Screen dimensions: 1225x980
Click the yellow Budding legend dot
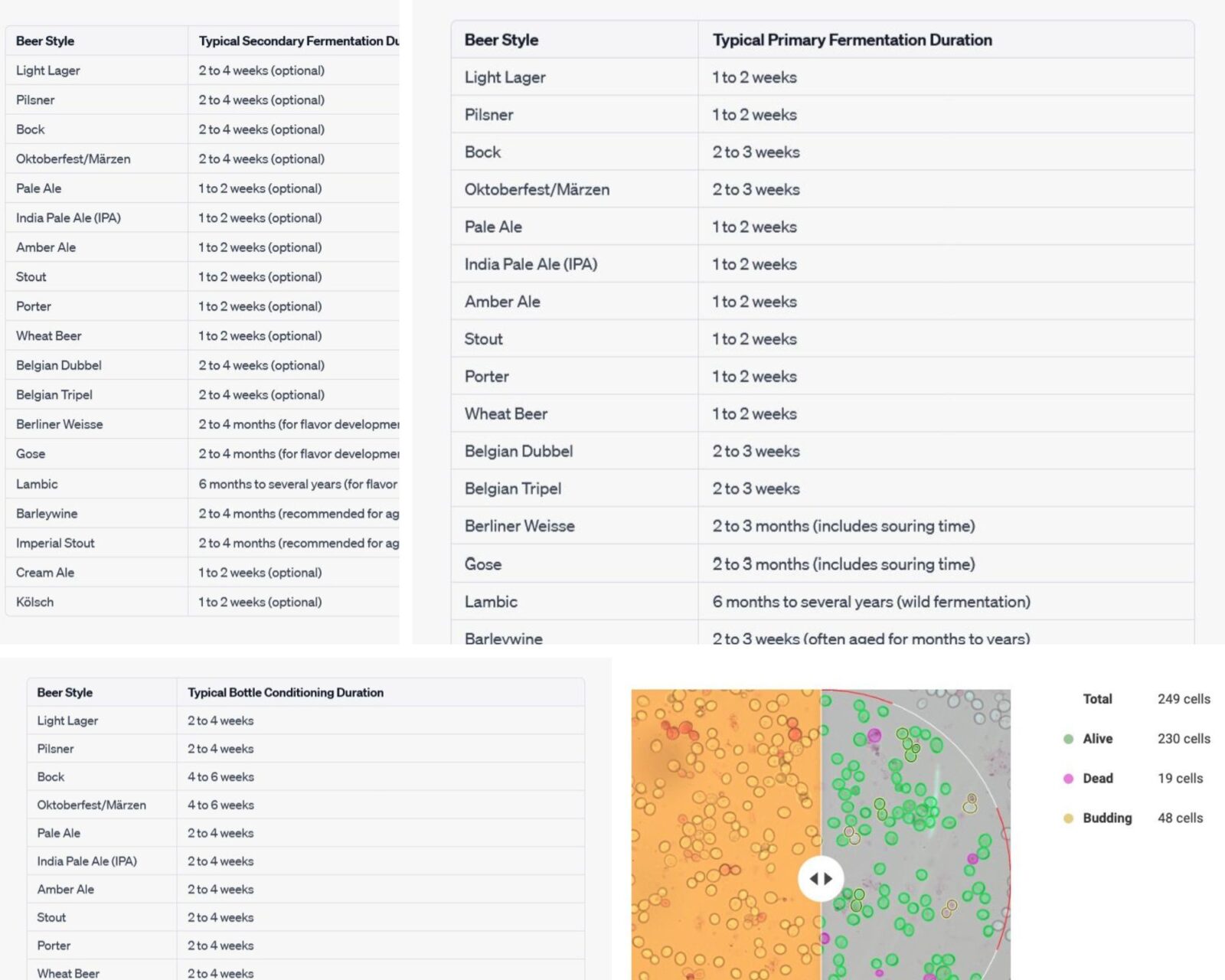click(x=1068, y=818)
